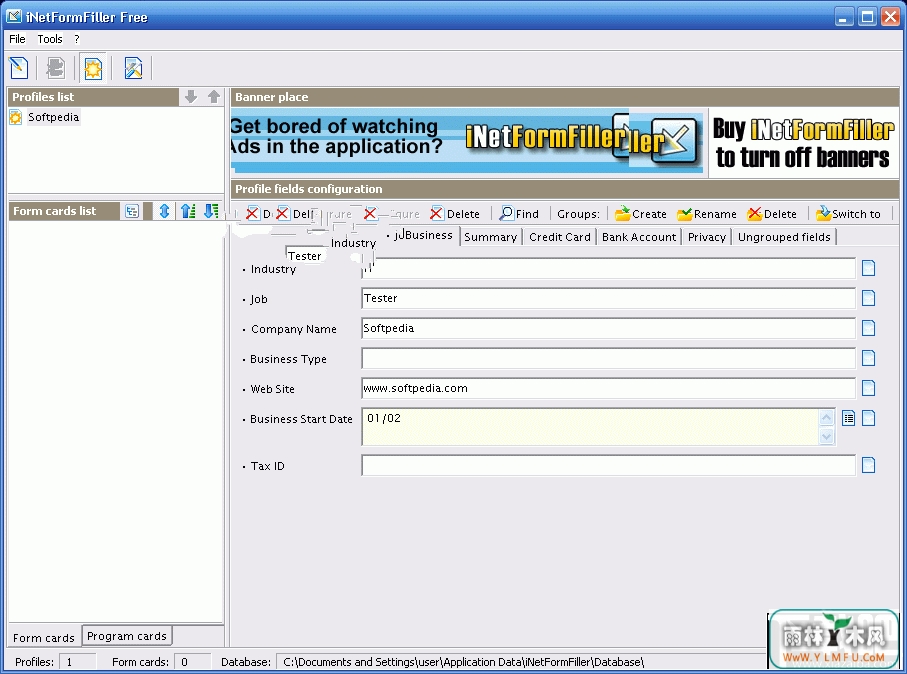Click the Business Start Date scroll up arrow

(827, 417)
